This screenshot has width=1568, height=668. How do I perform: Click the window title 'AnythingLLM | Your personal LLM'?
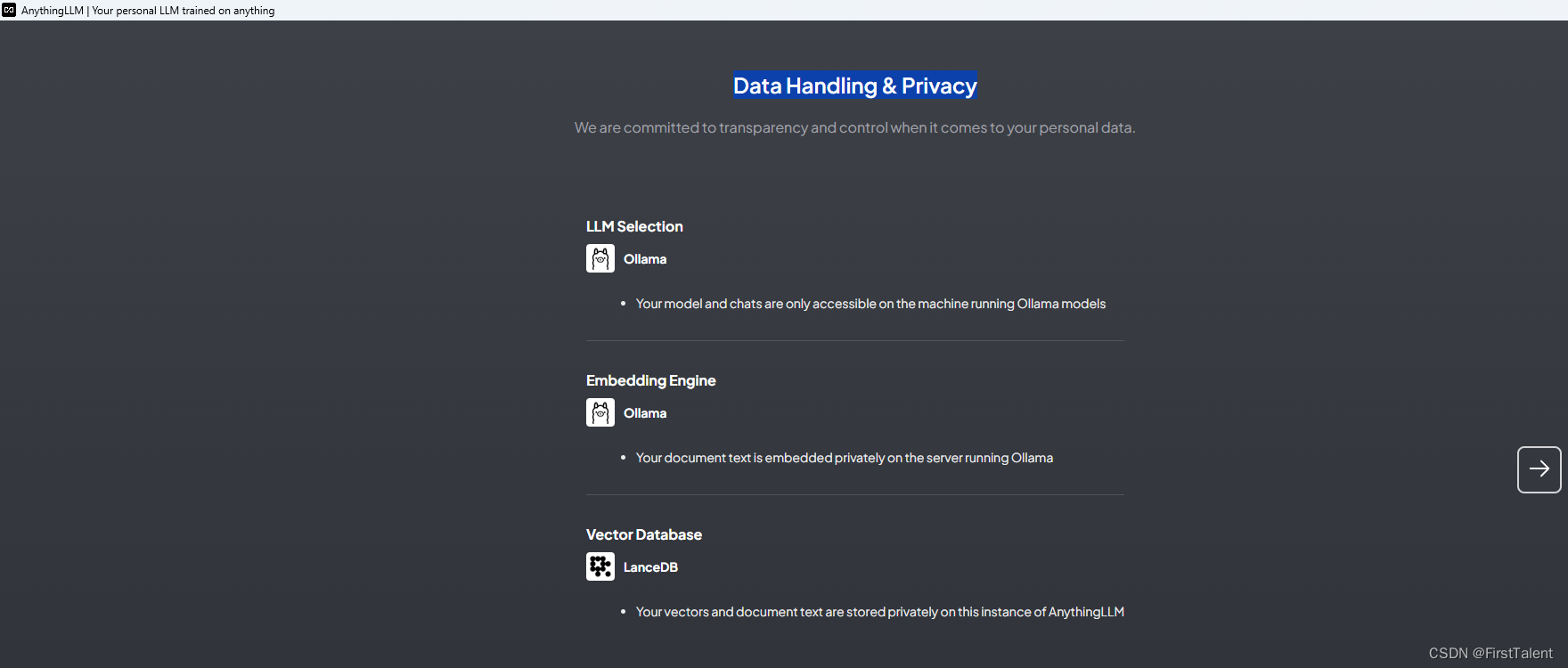(148, 11)
